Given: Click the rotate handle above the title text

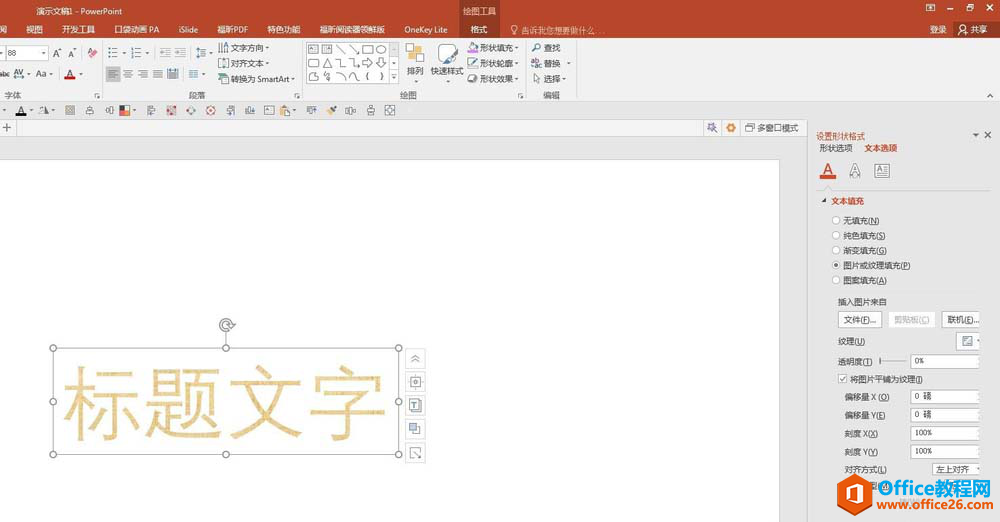Looking at the screenshot, I should click(x=227, y=325).
